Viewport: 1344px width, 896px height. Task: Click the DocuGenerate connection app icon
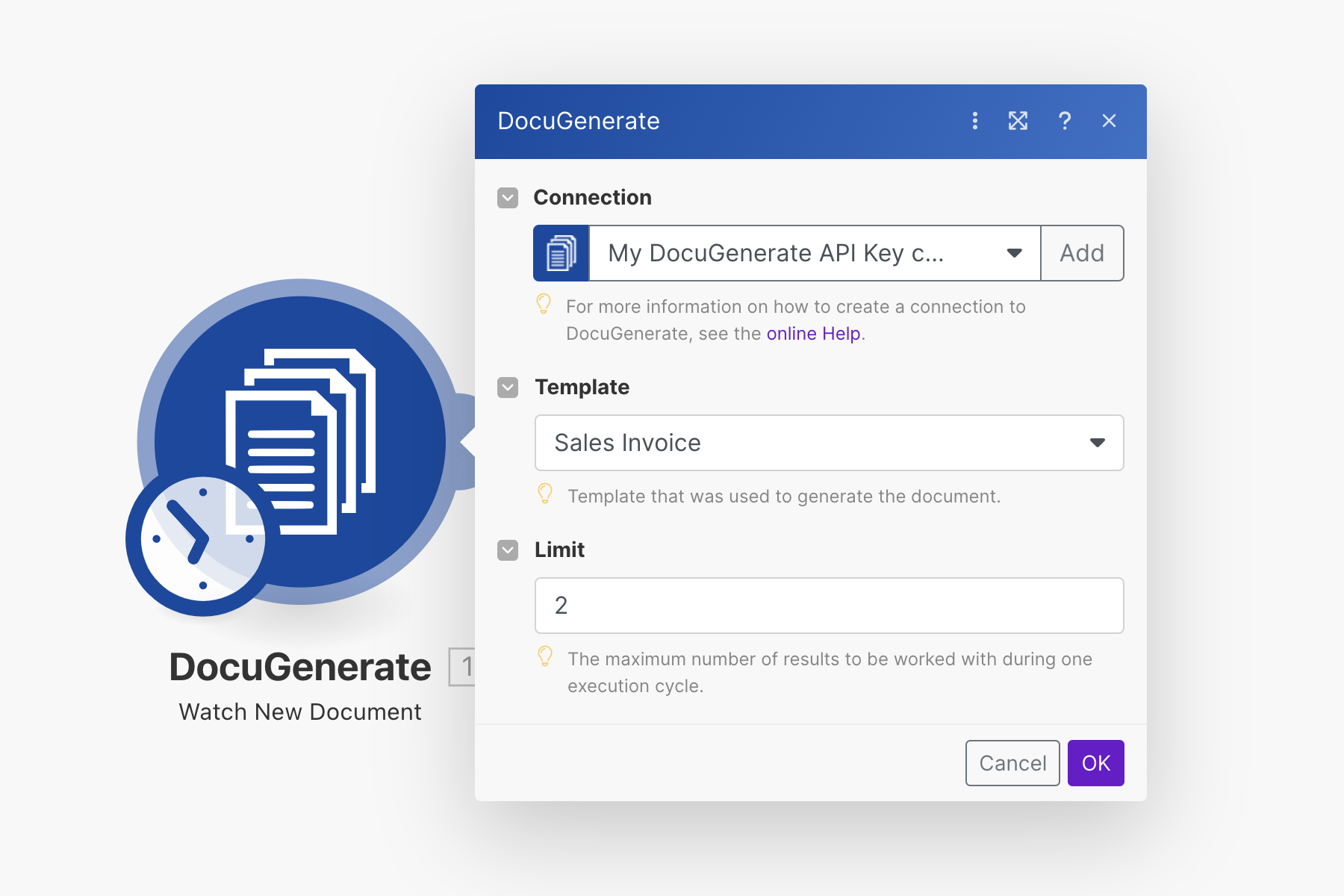pyautogui.click(x=561, y=253)
